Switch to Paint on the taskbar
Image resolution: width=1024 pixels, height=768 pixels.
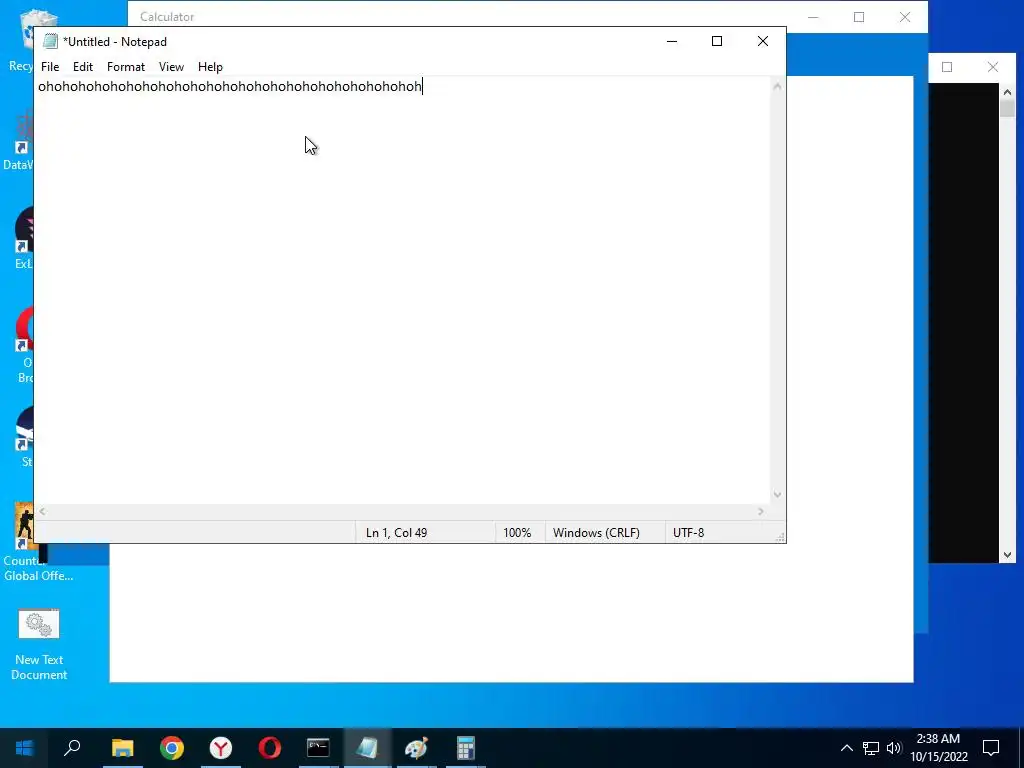coord(416,748)
